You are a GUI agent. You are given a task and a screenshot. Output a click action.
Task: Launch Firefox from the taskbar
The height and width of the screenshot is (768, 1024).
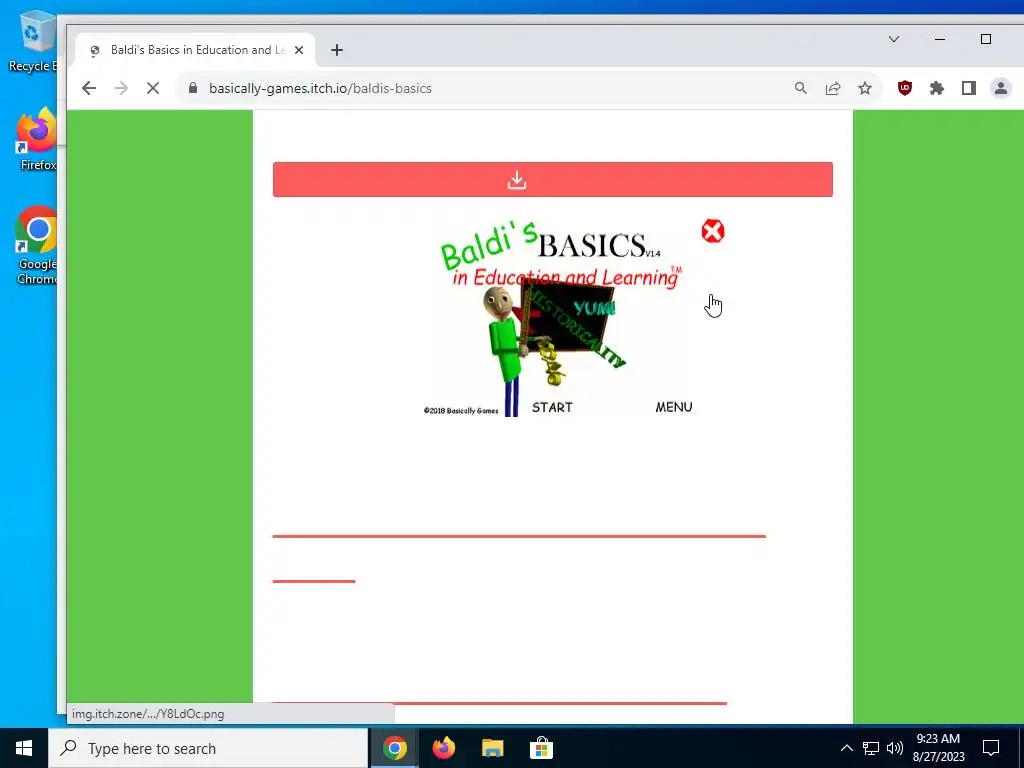(x=443, y=748)
